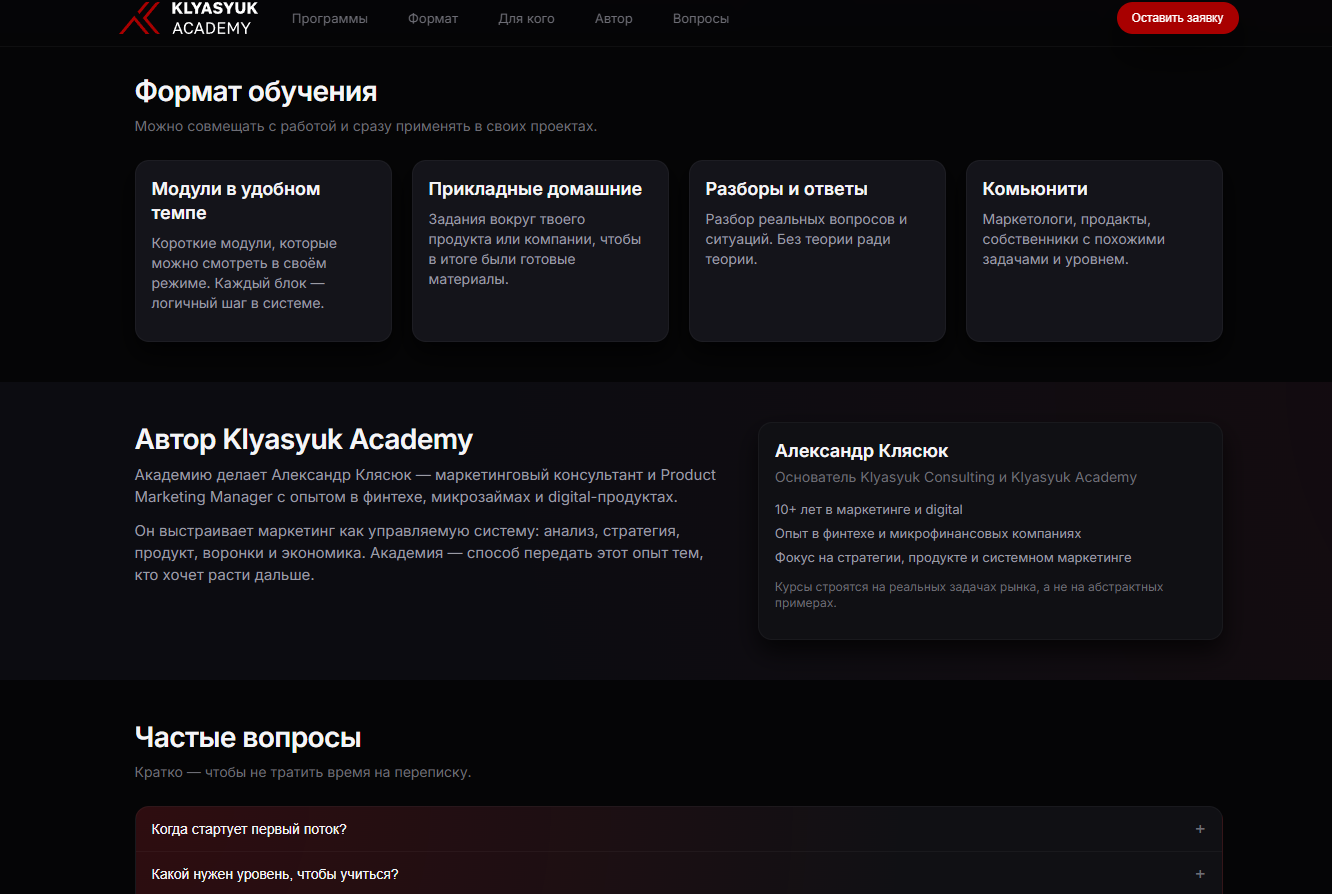Click the Формат обучения section heading
The image size is (1332, 894).
pyautogui.click(x=256, y=92)
